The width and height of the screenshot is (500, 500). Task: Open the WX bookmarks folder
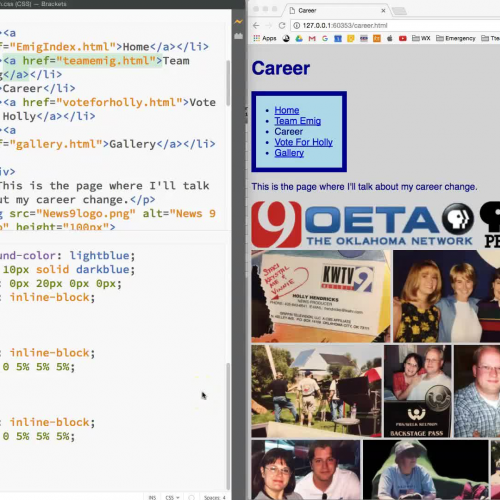tap(421, 38)
